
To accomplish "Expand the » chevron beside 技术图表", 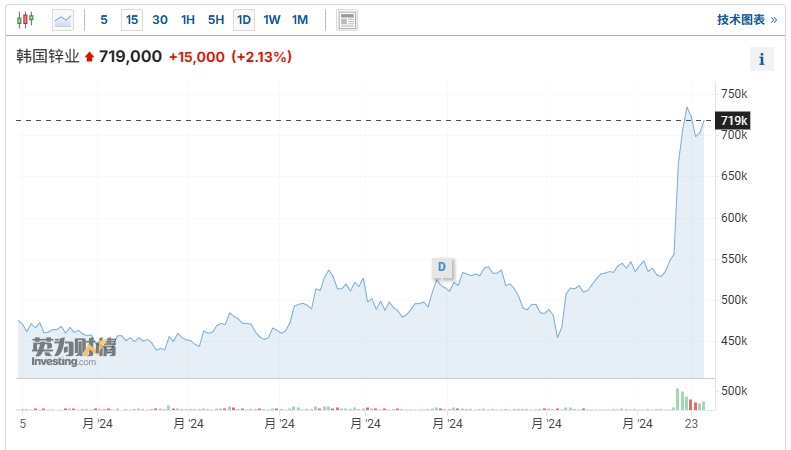I will pyautogui.click(x=773, y=19).
